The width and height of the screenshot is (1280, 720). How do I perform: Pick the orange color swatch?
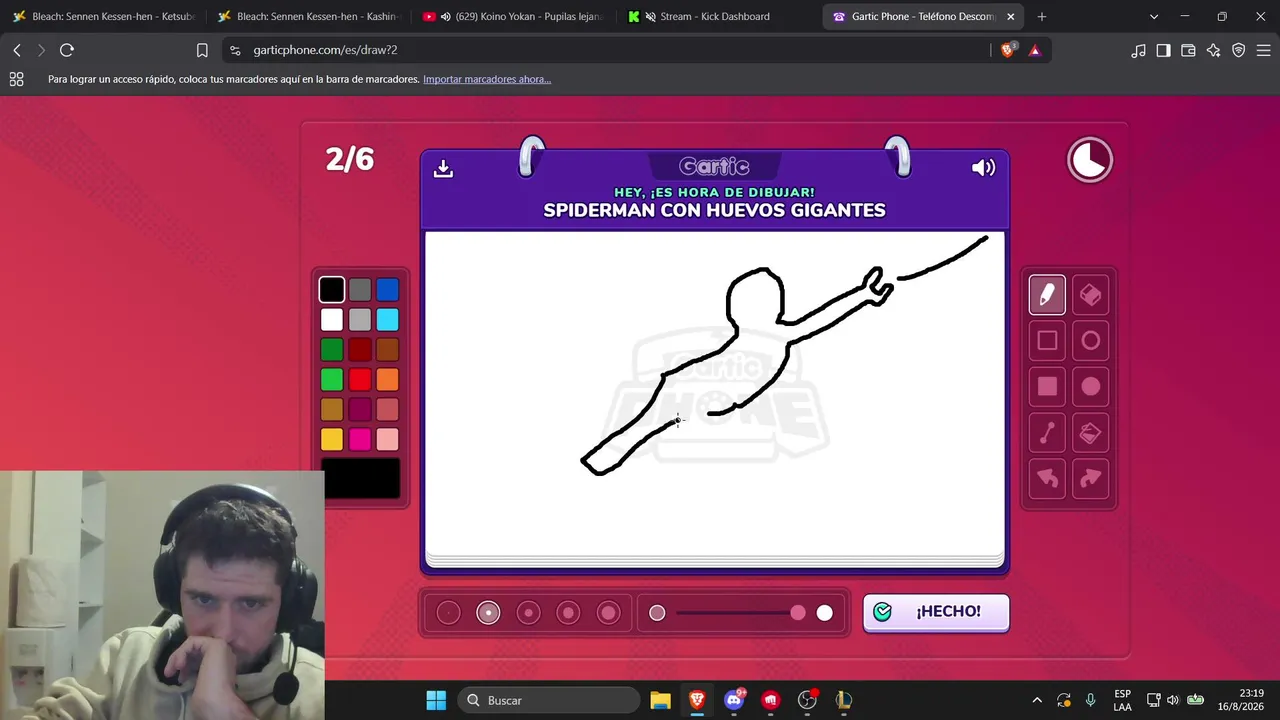pos(388,380)
